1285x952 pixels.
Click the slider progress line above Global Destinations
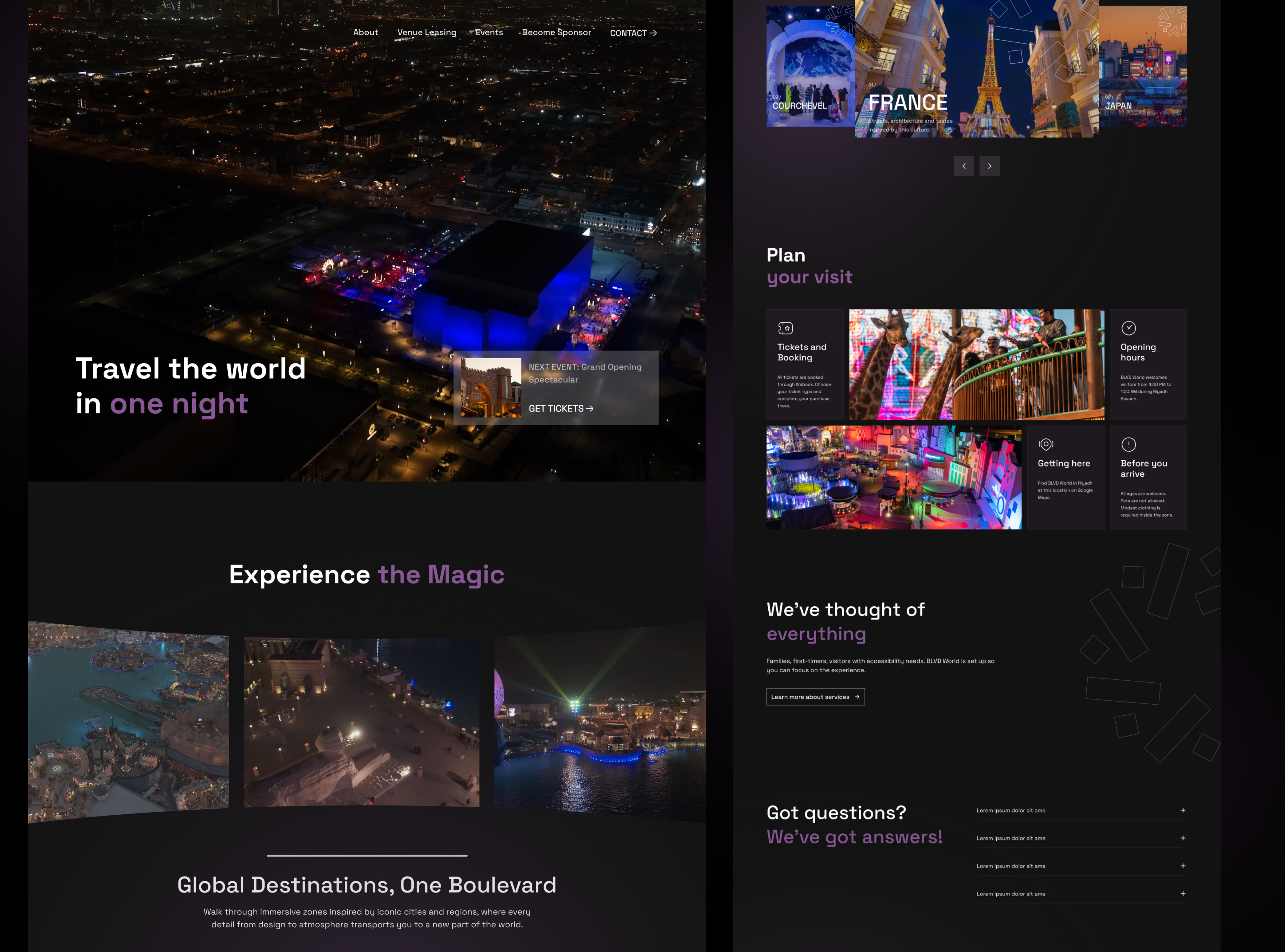[367, 856]
